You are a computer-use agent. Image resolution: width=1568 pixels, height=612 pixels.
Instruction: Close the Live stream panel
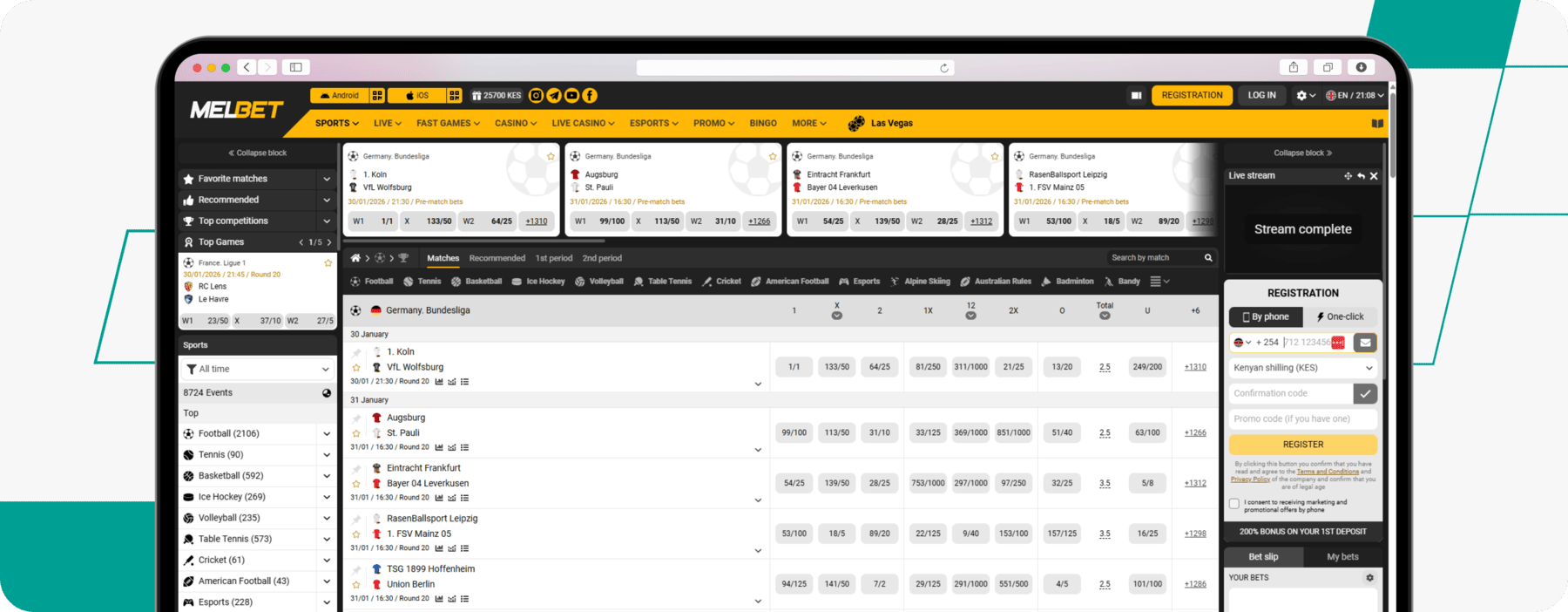tap(1374, 176)
